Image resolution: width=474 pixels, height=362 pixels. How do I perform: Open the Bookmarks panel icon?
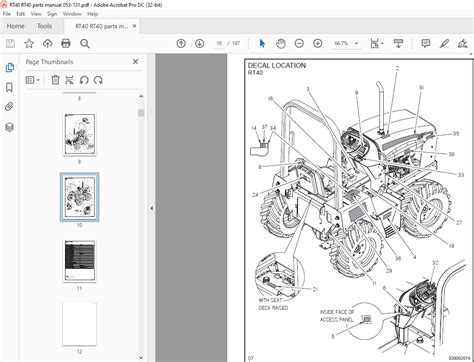point(9,87)
